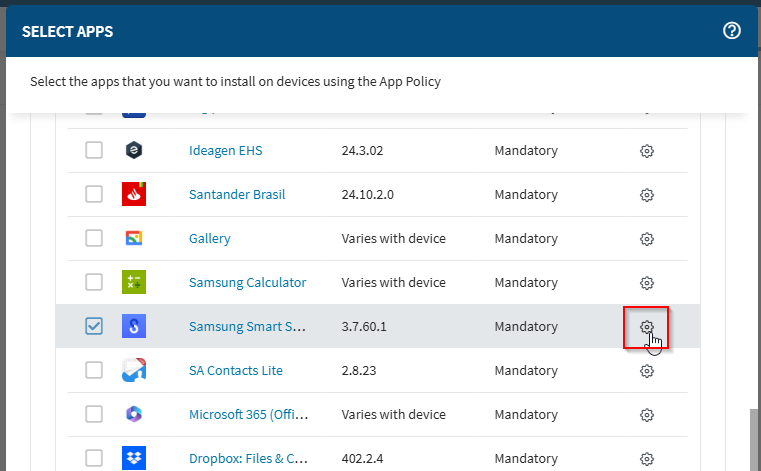Image resolution: width=761 pixels, height=471 pixels.
Task: Open settings gear for SA Contacts Lite
Action: 646,371
